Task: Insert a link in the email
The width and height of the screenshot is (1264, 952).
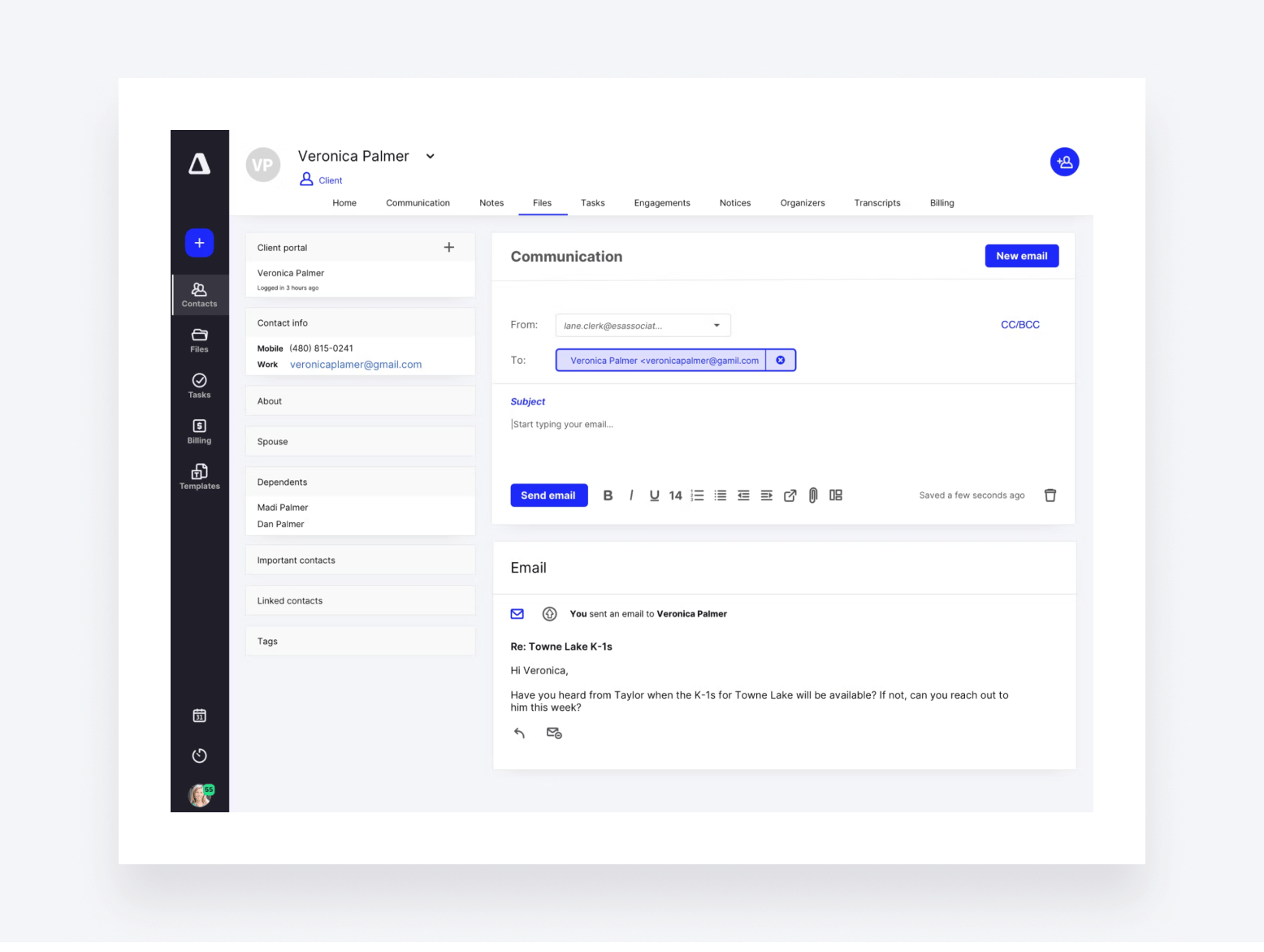Action: click(790, 495)
